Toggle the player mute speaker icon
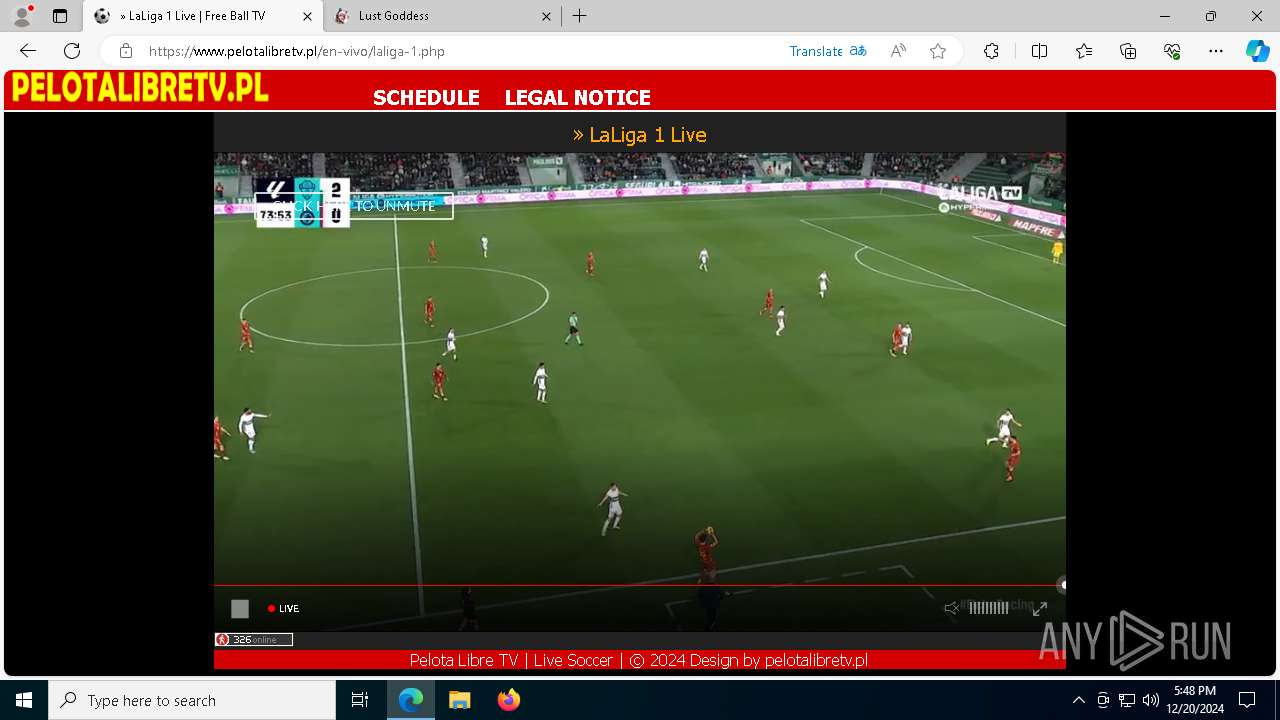This screenshot has height=720, width=1280. [x=951, y=608]
